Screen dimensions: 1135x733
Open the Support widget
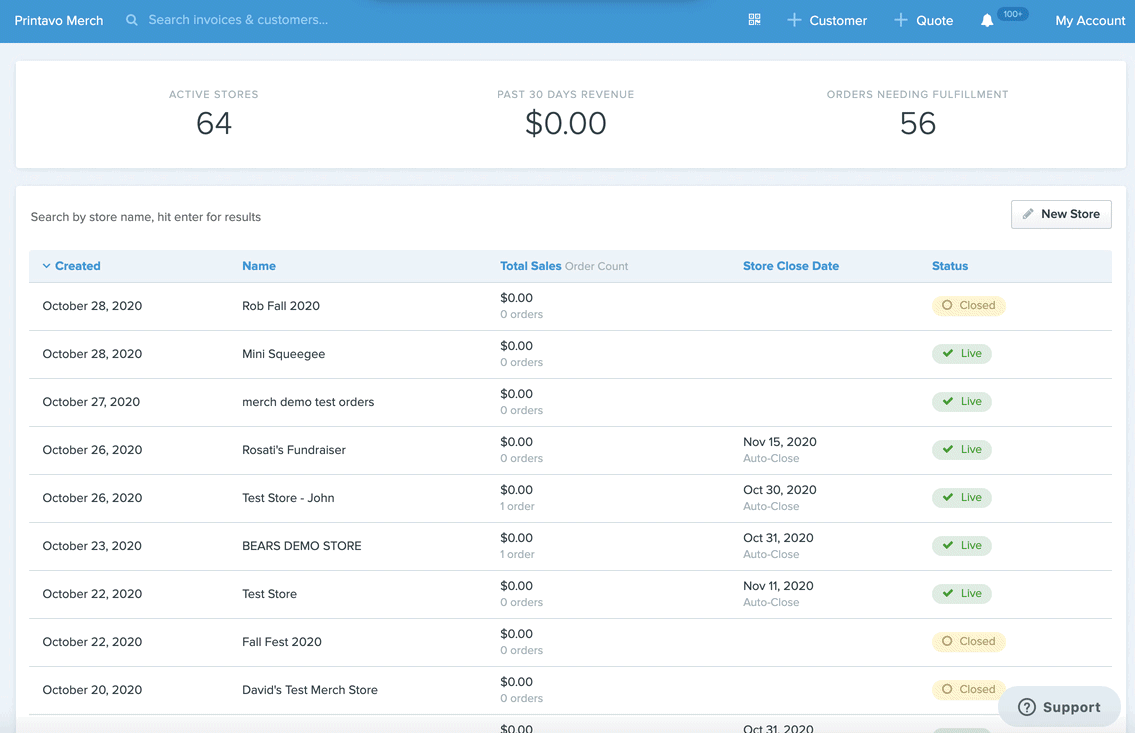point(1059,707)
